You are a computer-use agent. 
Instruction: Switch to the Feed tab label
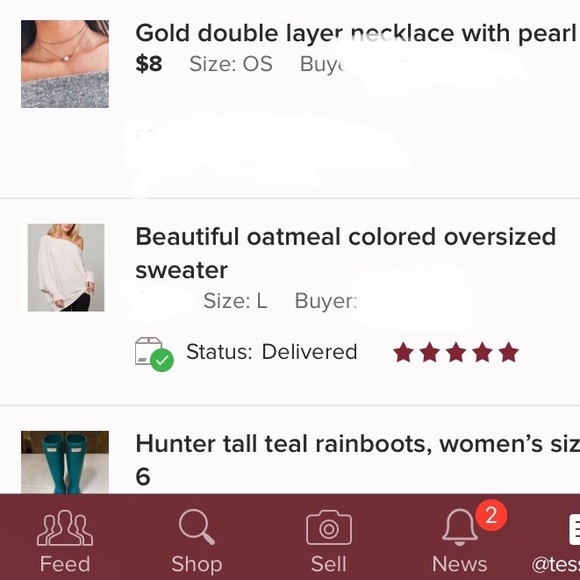pos(65,564)
